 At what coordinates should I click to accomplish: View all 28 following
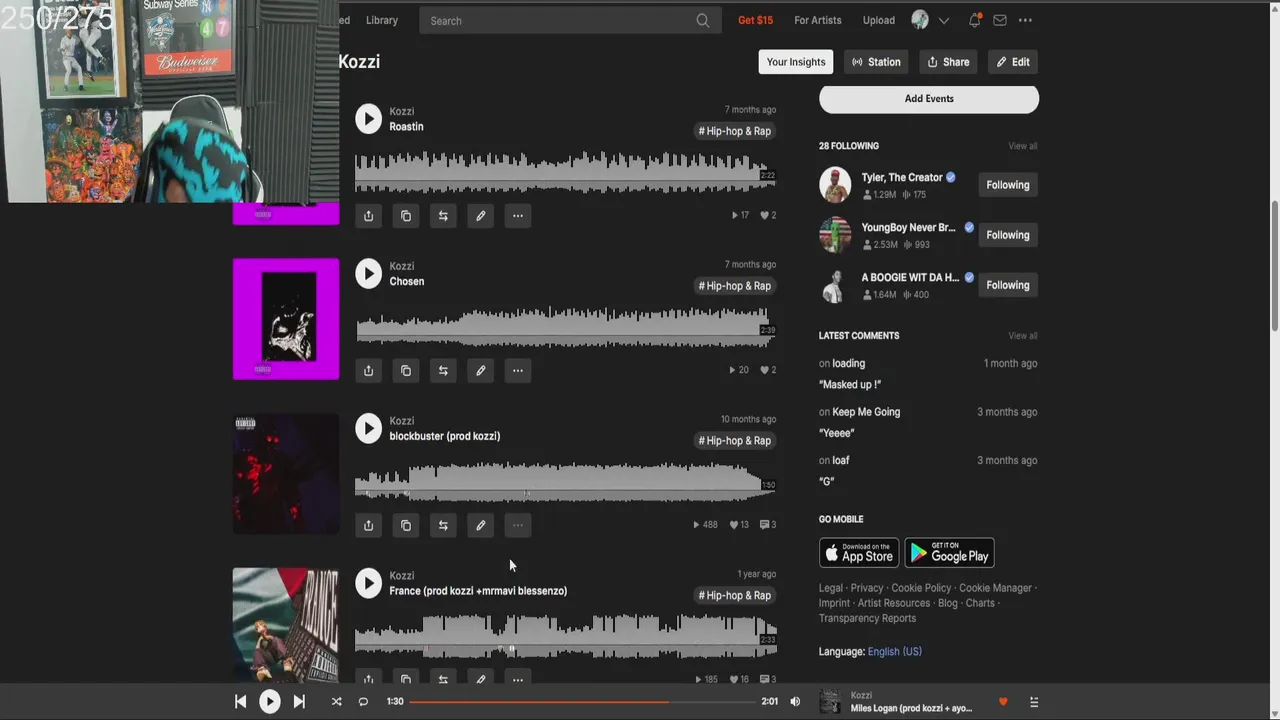pyautogui.click(x=1022, y=146)
